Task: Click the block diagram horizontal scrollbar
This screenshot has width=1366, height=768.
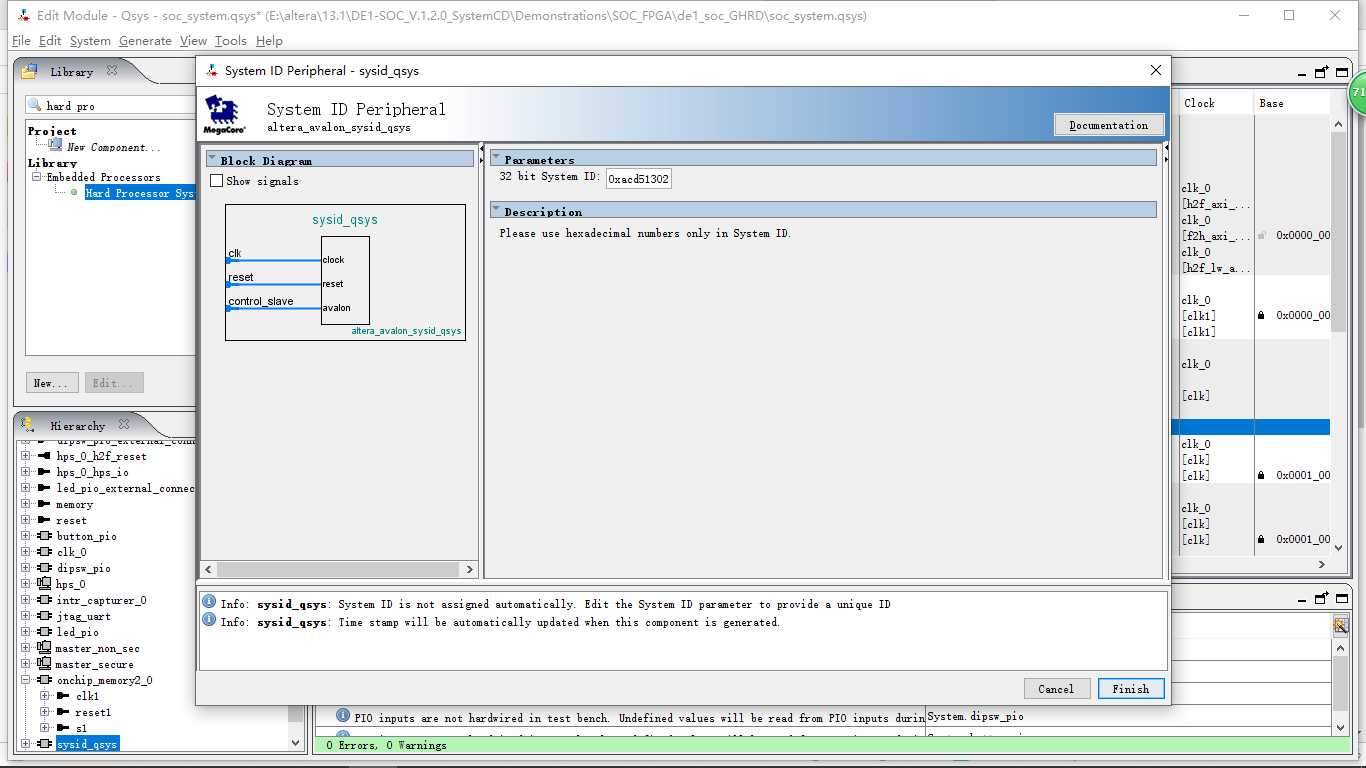Action: 340,569
